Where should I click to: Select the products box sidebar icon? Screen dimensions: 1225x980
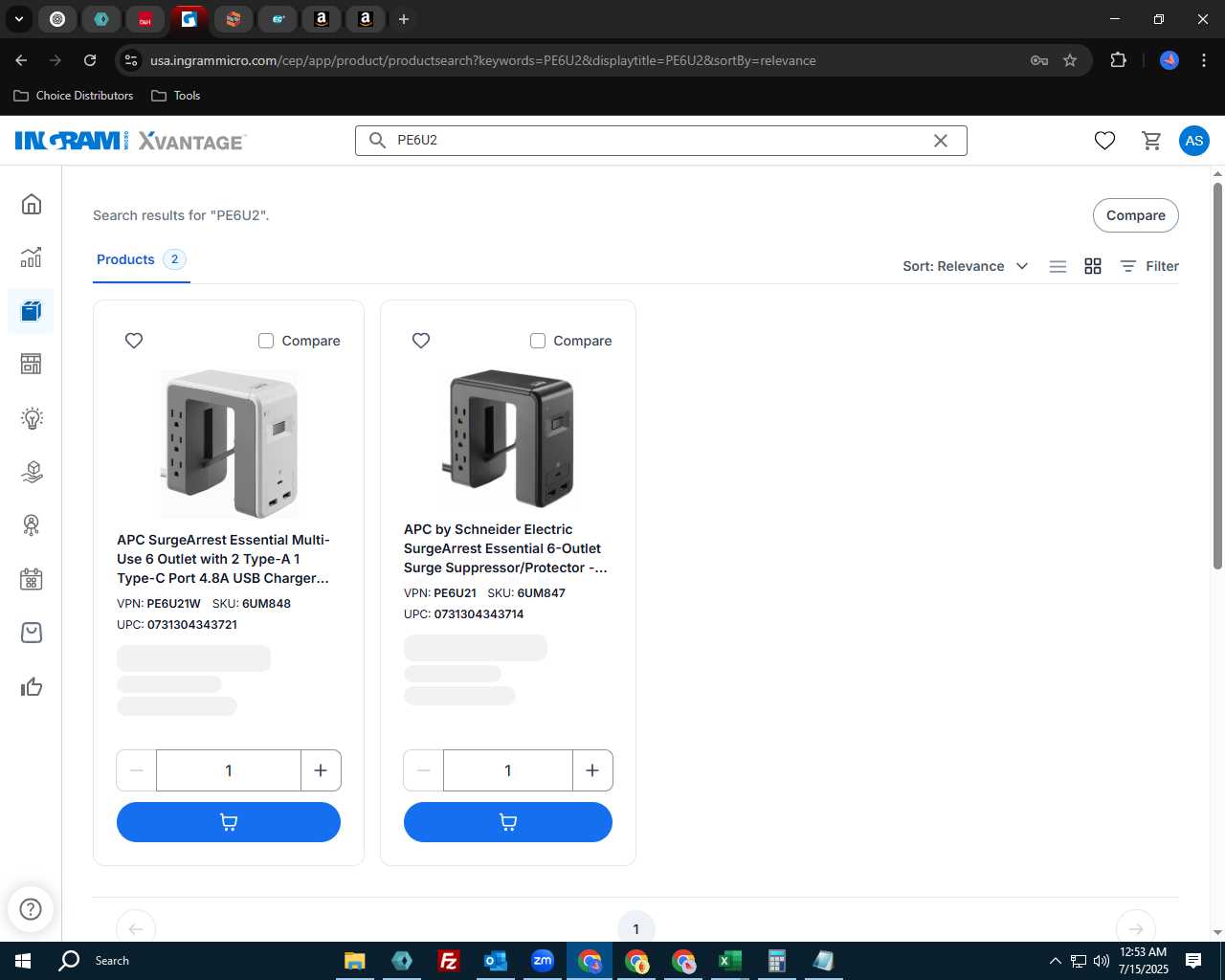tap(32, 311)
